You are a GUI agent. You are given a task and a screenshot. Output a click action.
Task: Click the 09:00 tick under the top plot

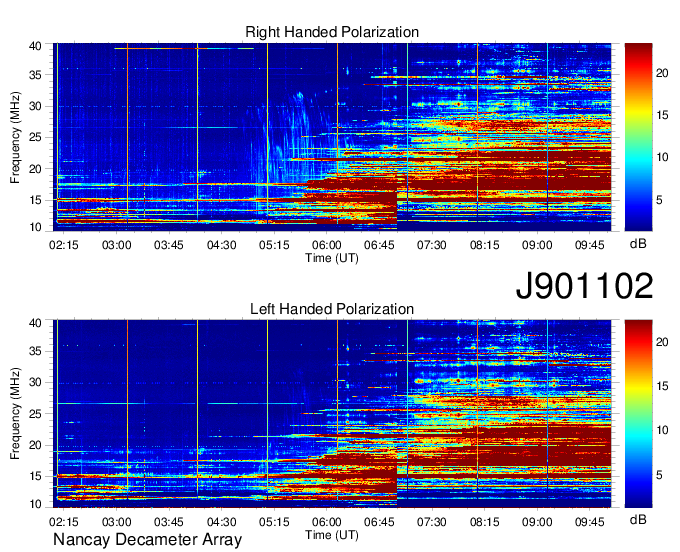click(537, 245)
